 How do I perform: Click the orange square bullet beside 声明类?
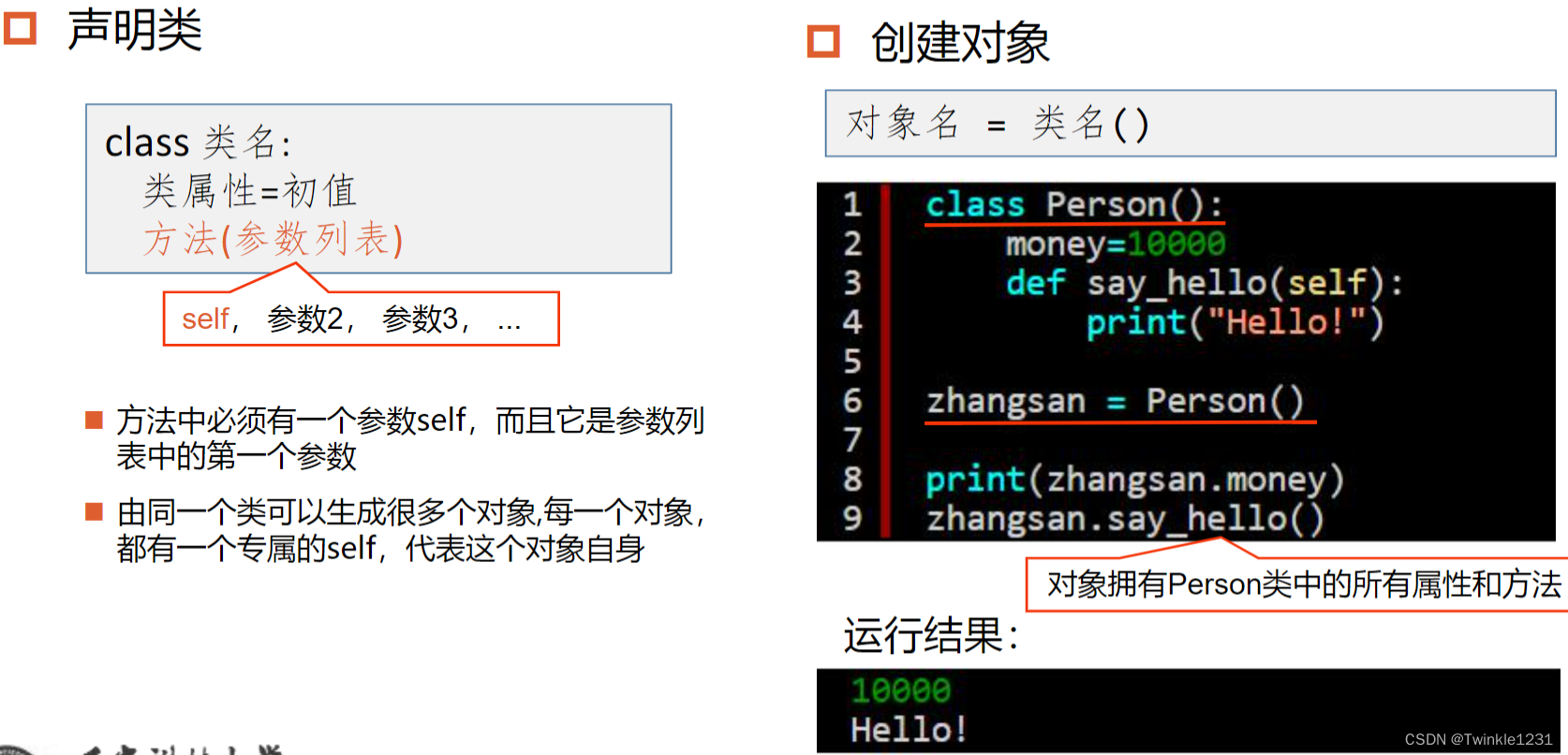[20, 28]
